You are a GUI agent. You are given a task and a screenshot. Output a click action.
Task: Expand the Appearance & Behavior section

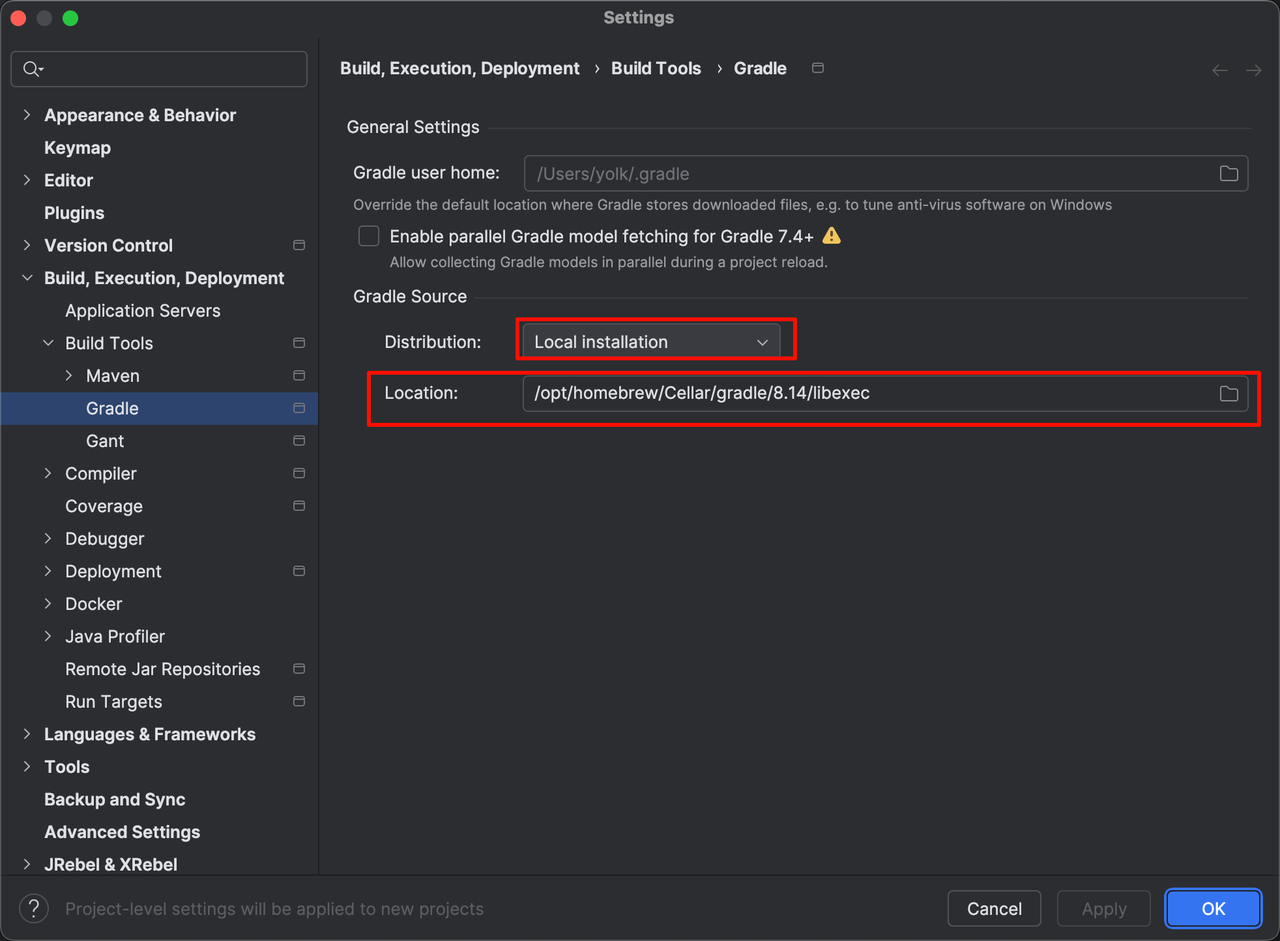tap(27, 115)
